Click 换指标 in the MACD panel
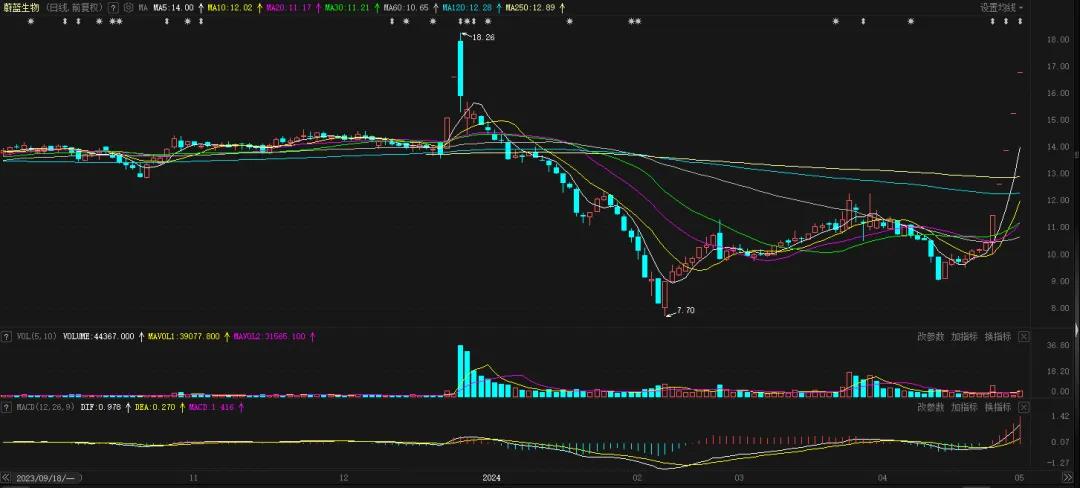This screenshot has width=1080, height=488. (x=998, y=407)
